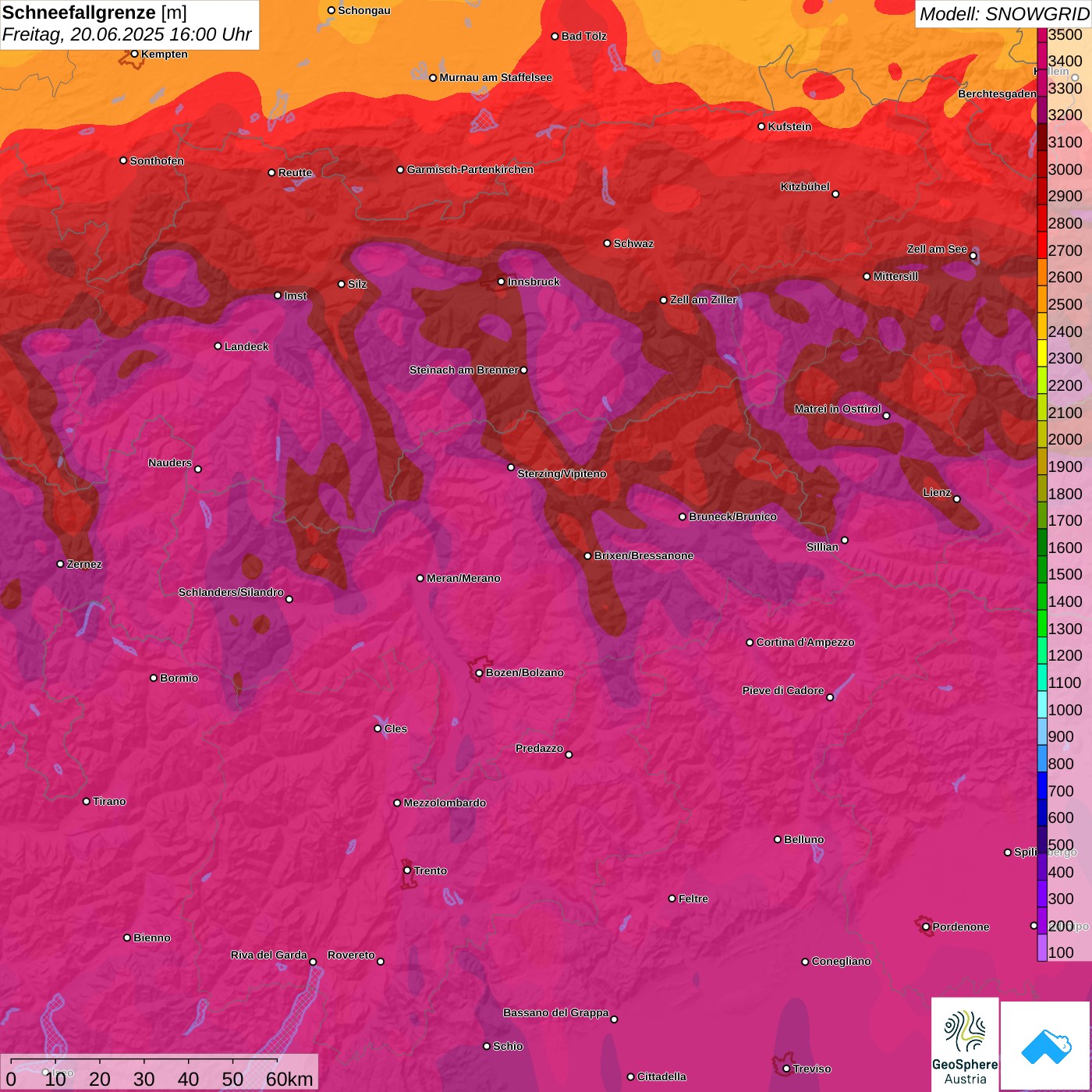Image resolution: width=1092 pixels, height=1092 pixels.
Task: Select the Zell am See marker dot
Action: [973, 256]
